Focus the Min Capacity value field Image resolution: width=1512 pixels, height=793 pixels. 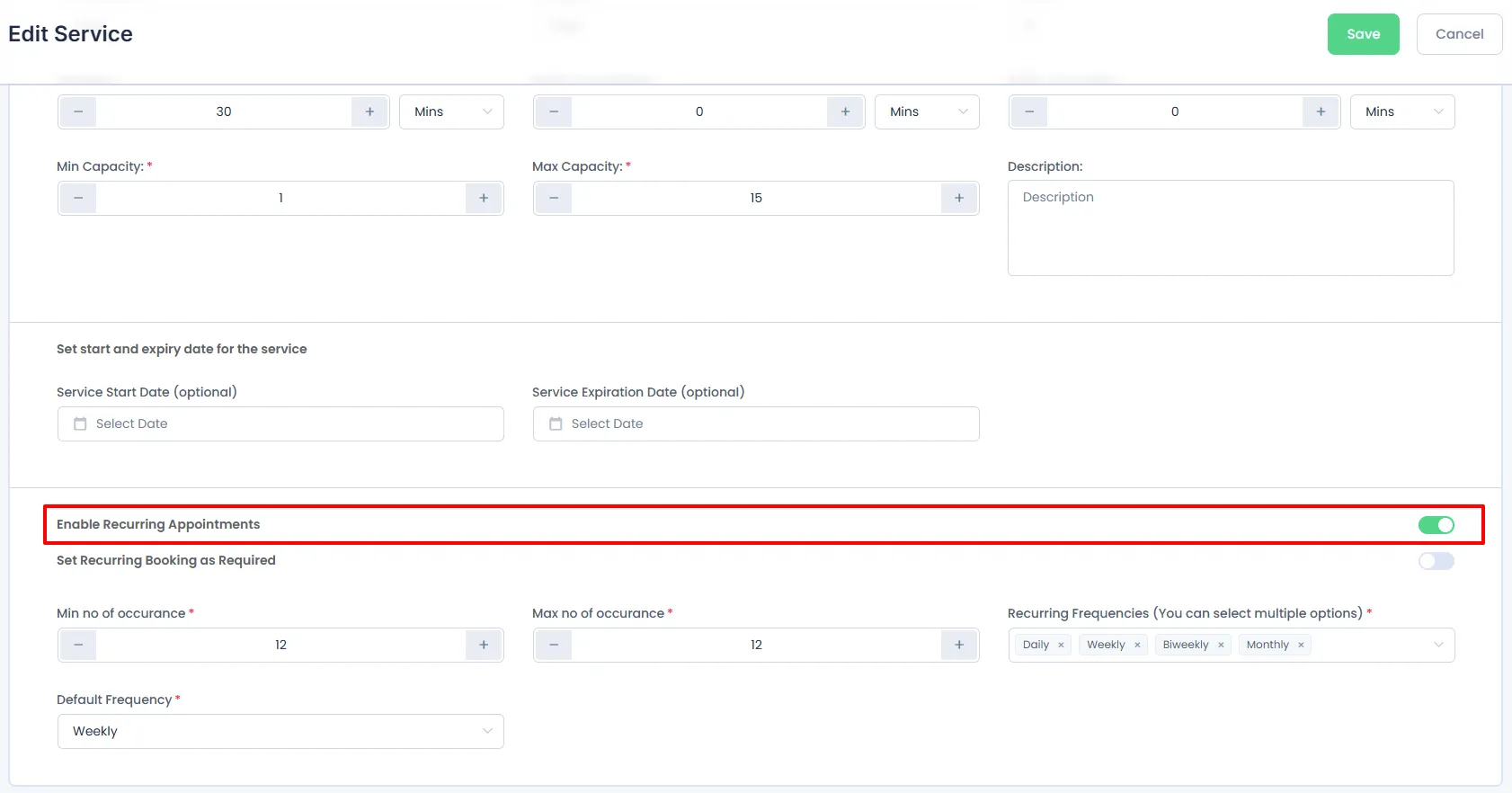(x=280, y=198)
